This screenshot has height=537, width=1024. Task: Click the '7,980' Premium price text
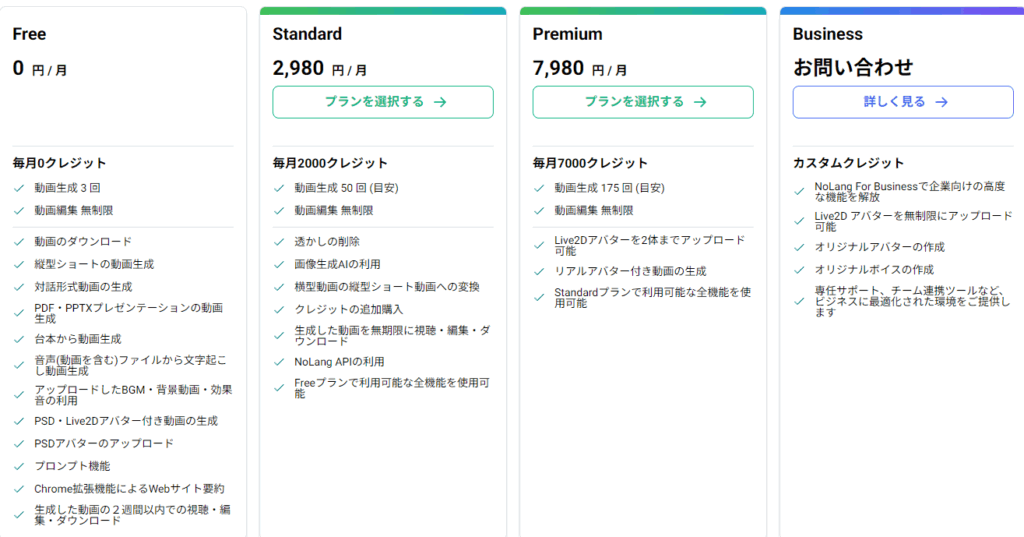pos(558,68)
